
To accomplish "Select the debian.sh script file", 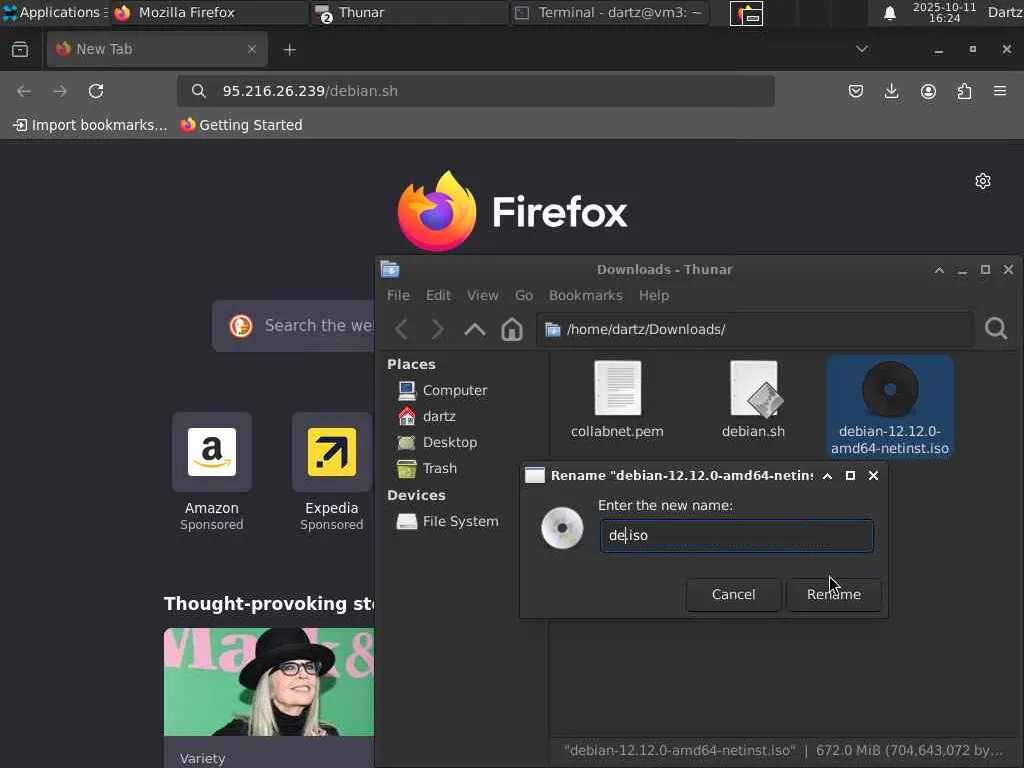I will pyautogui.click(x=754, y=400).
